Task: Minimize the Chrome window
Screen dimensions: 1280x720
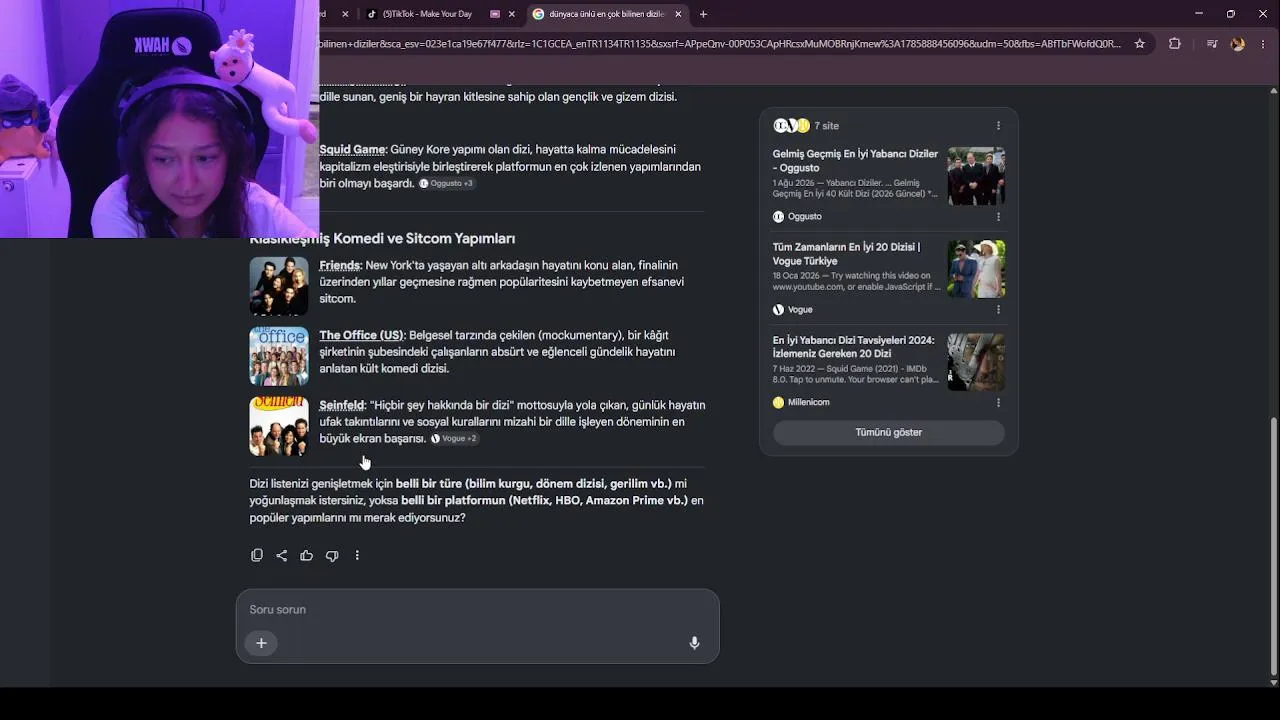Action: coord(1199,14)
